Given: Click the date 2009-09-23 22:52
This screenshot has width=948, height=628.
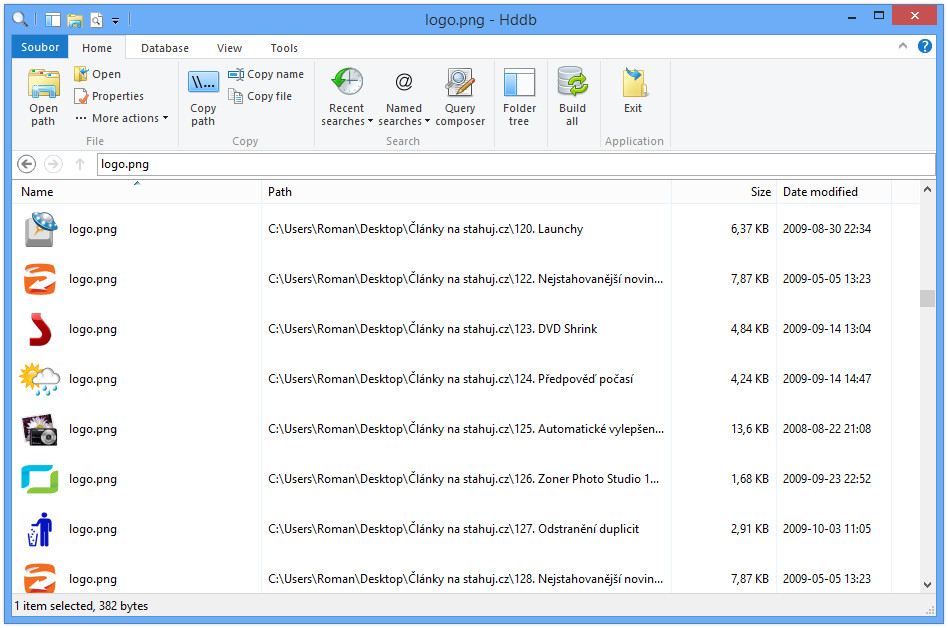Looking at the screenshot, I should [x=827, y=479].
